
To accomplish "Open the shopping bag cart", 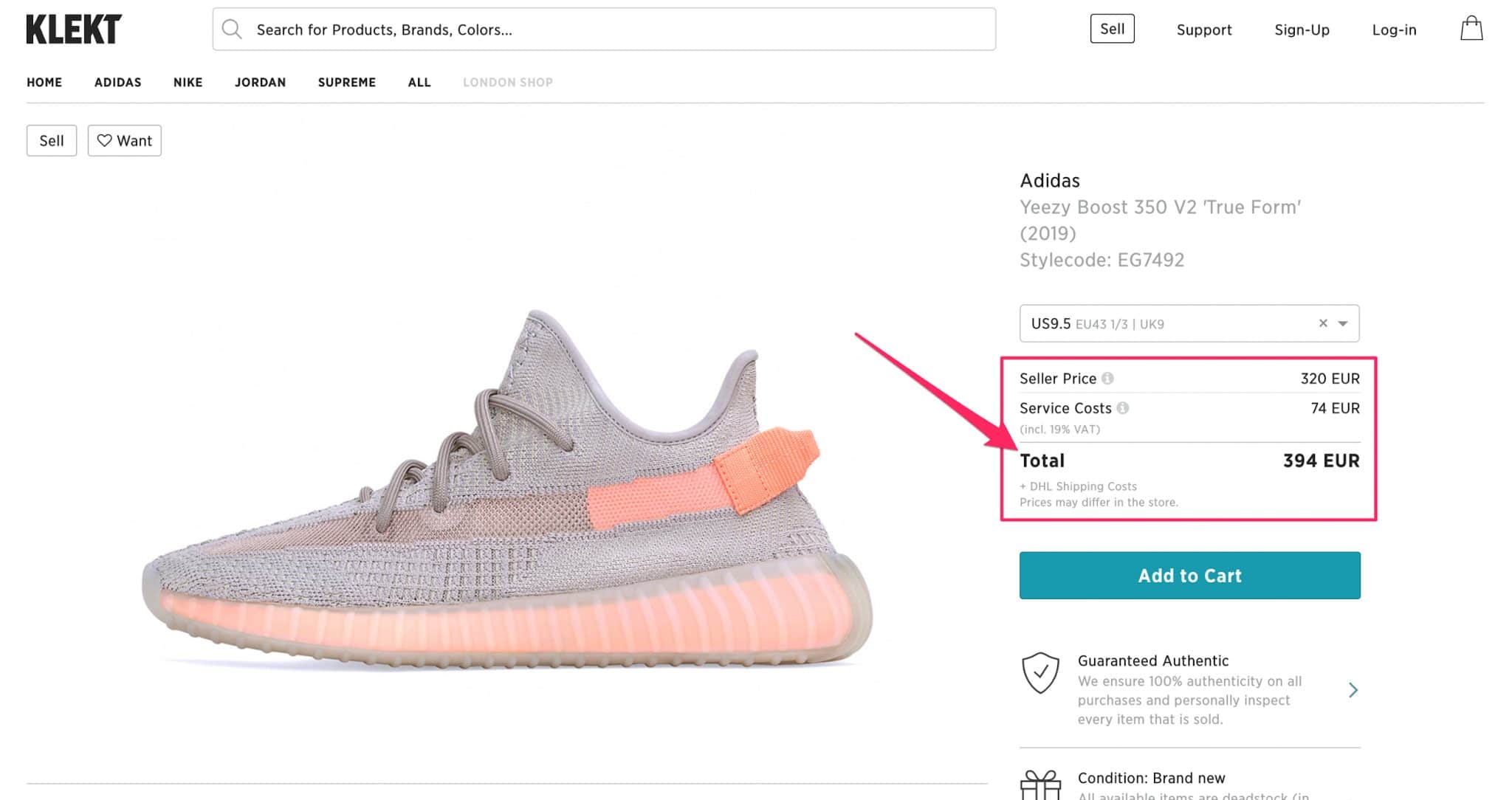I will (x=1471, y=29).
